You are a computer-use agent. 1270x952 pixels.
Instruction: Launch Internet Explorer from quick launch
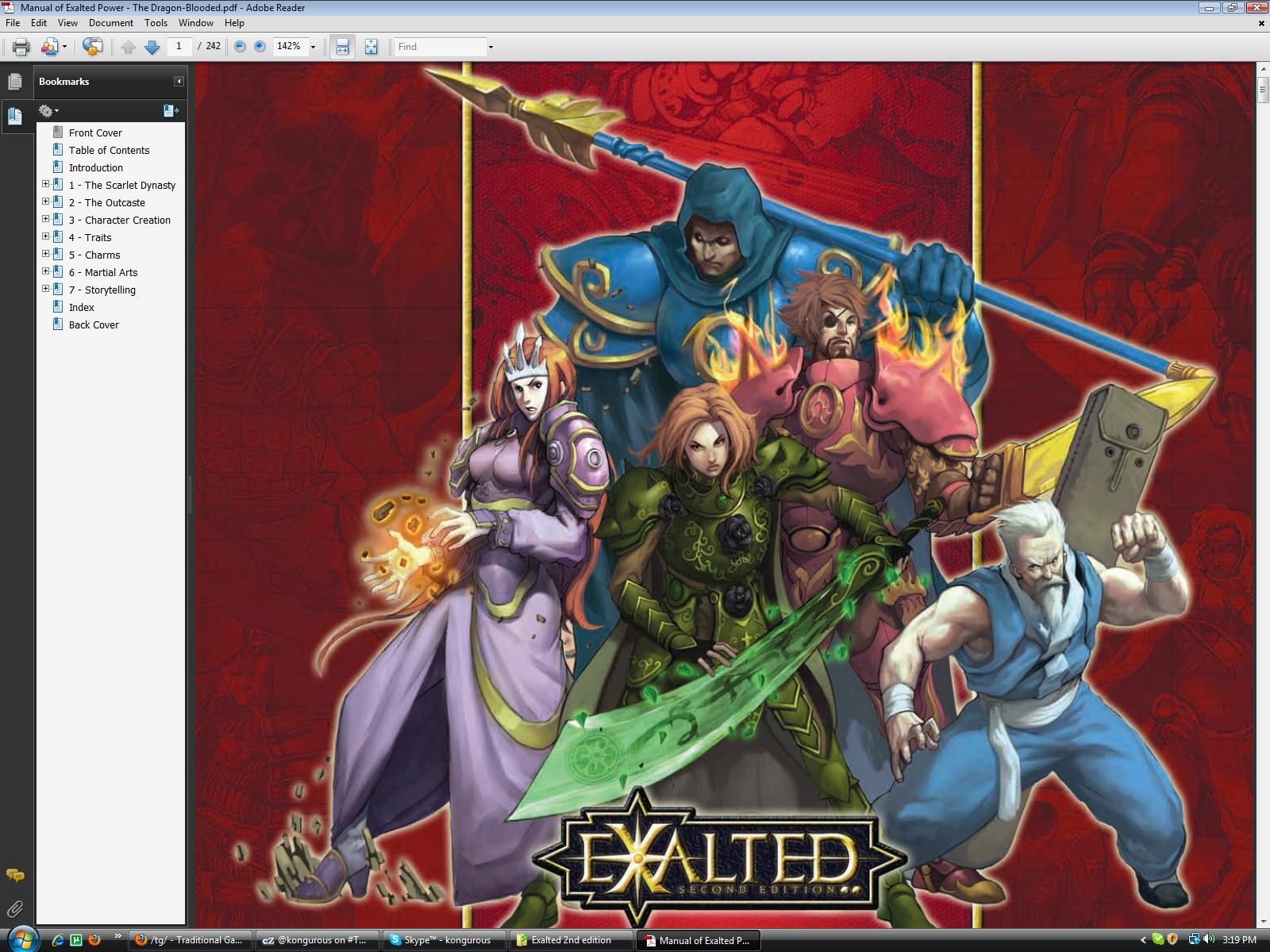click(57, 940)
